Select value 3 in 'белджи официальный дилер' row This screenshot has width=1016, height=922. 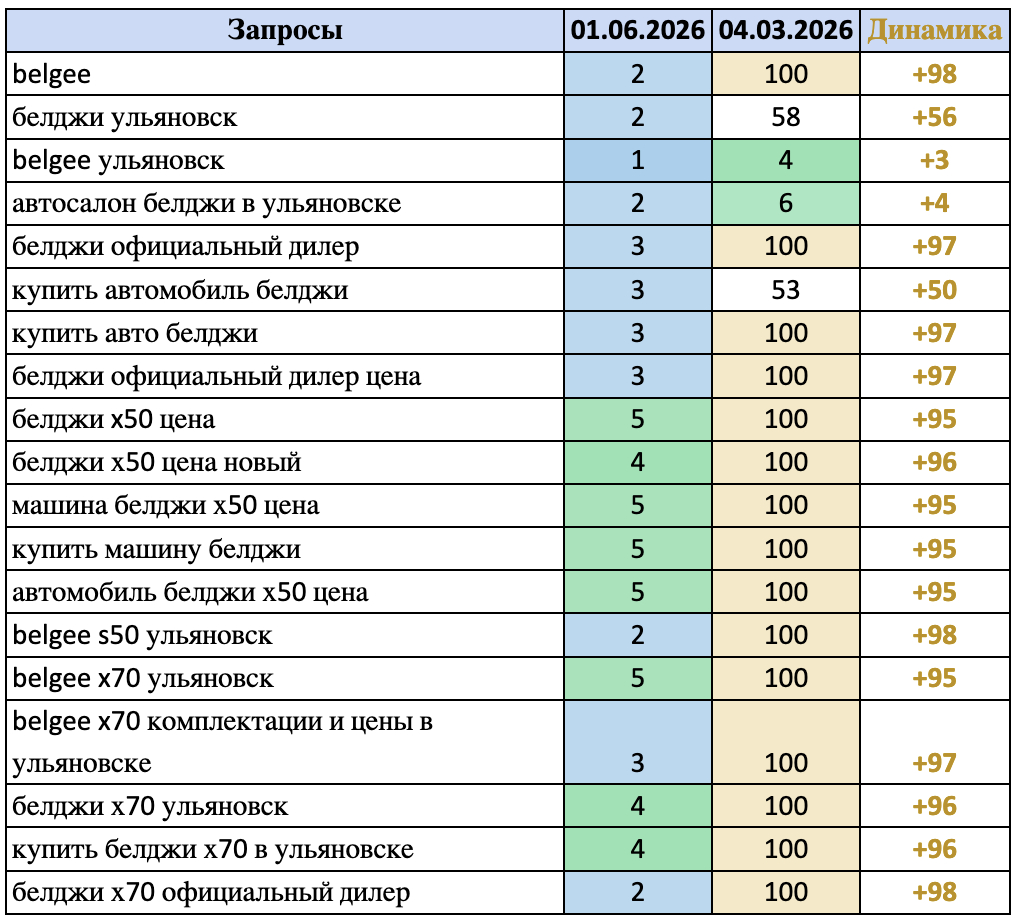(638, 246)
